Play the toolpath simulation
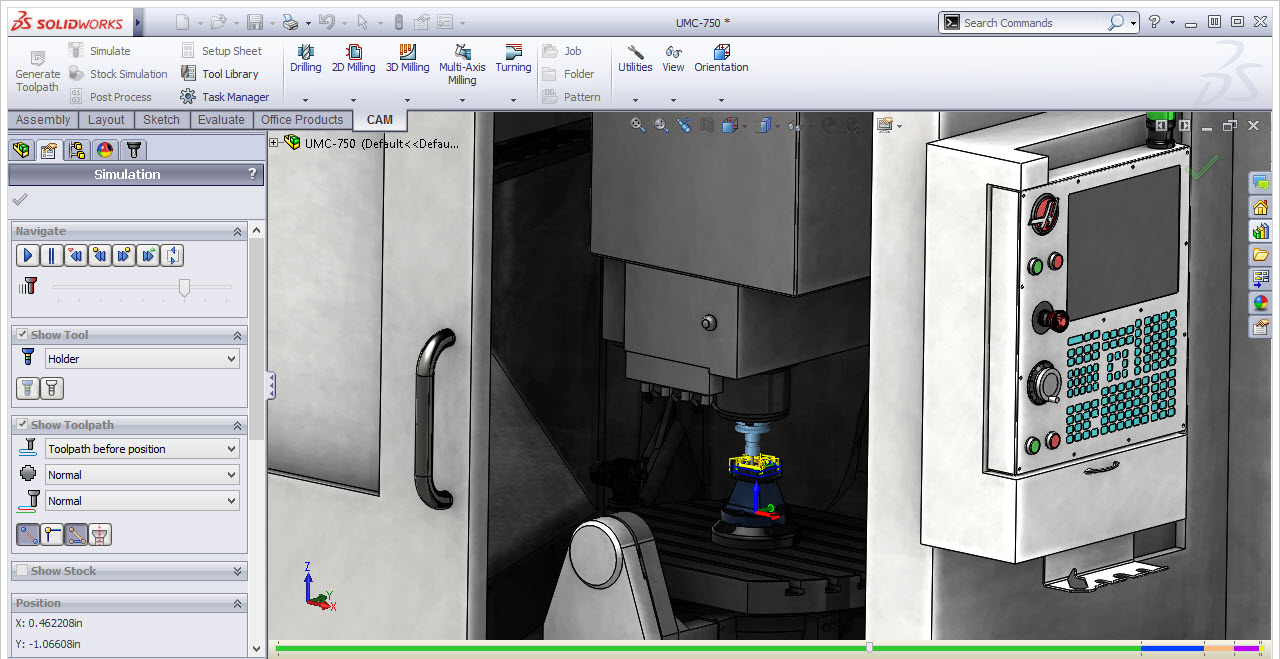This screenshot has width=1280, height=659. point(28,256)
